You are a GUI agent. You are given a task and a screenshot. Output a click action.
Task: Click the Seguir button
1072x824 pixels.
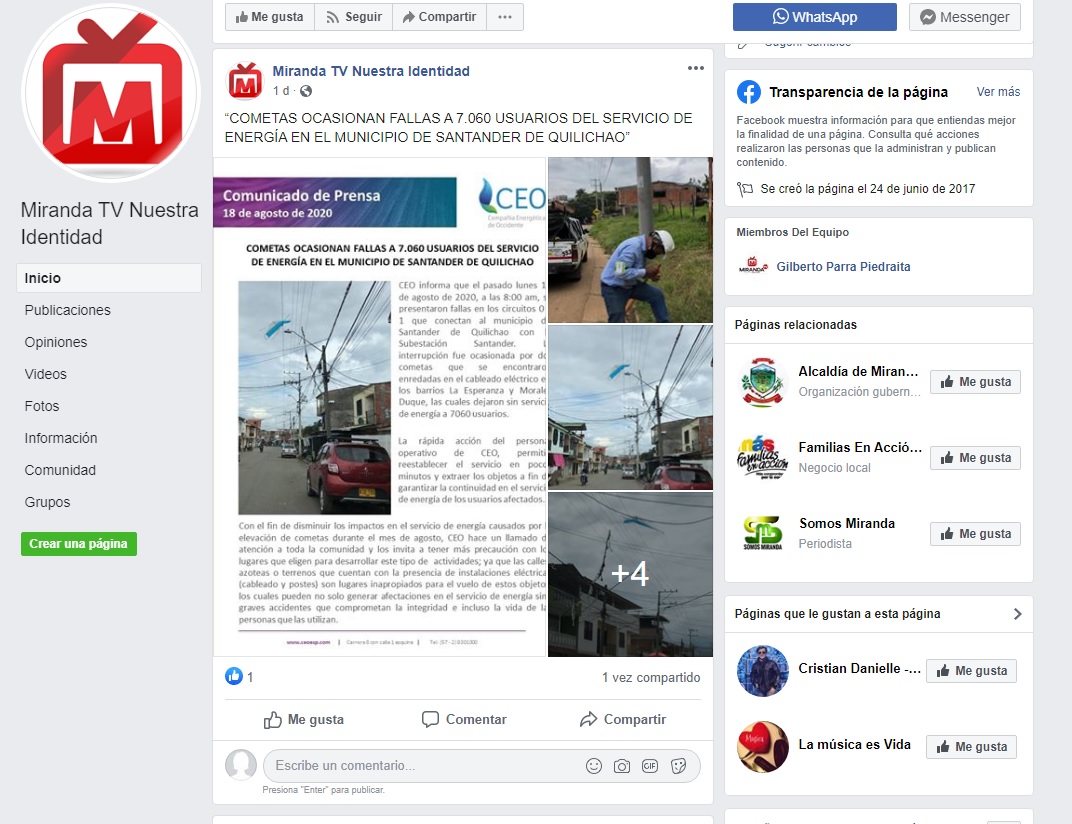click(353, 17)
